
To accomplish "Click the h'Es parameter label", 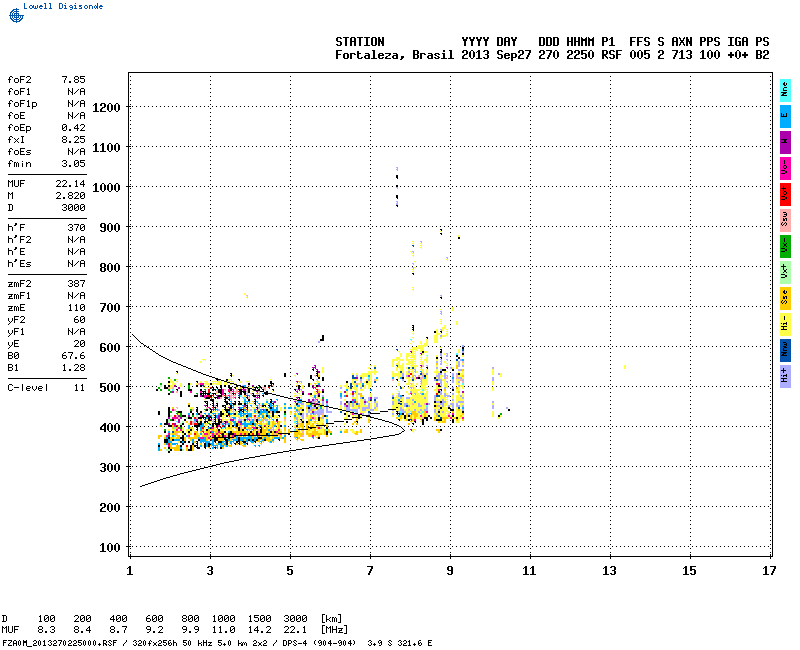I will [19, 264].
